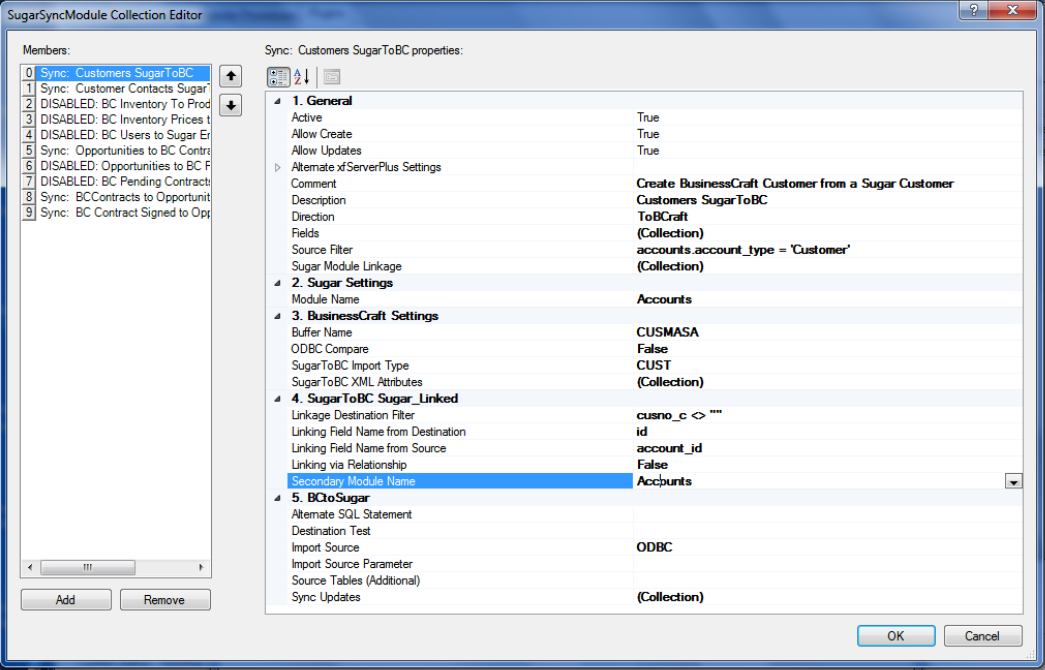
Task: Collapse the 3. BusinessCraft Settings category
Action: click(x=277, y=317)
